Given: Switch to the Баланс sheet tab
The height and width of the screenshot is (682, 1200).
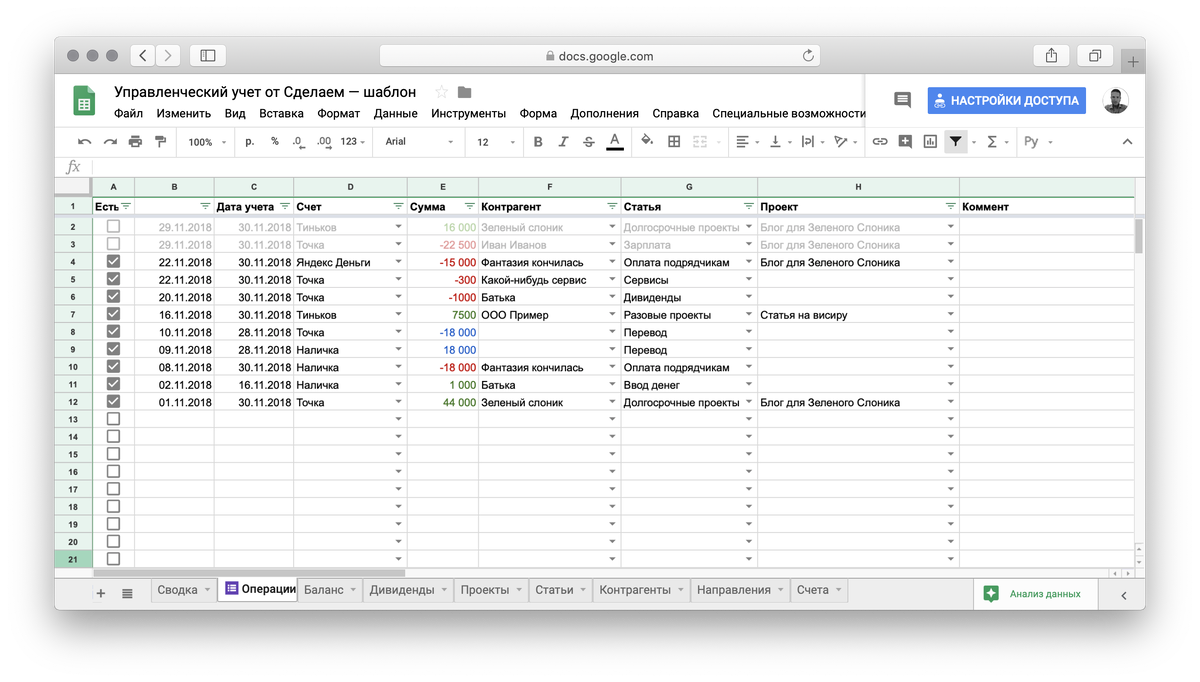Looking at the screenshot, I should pyautogui.click(x=330, y=590).
